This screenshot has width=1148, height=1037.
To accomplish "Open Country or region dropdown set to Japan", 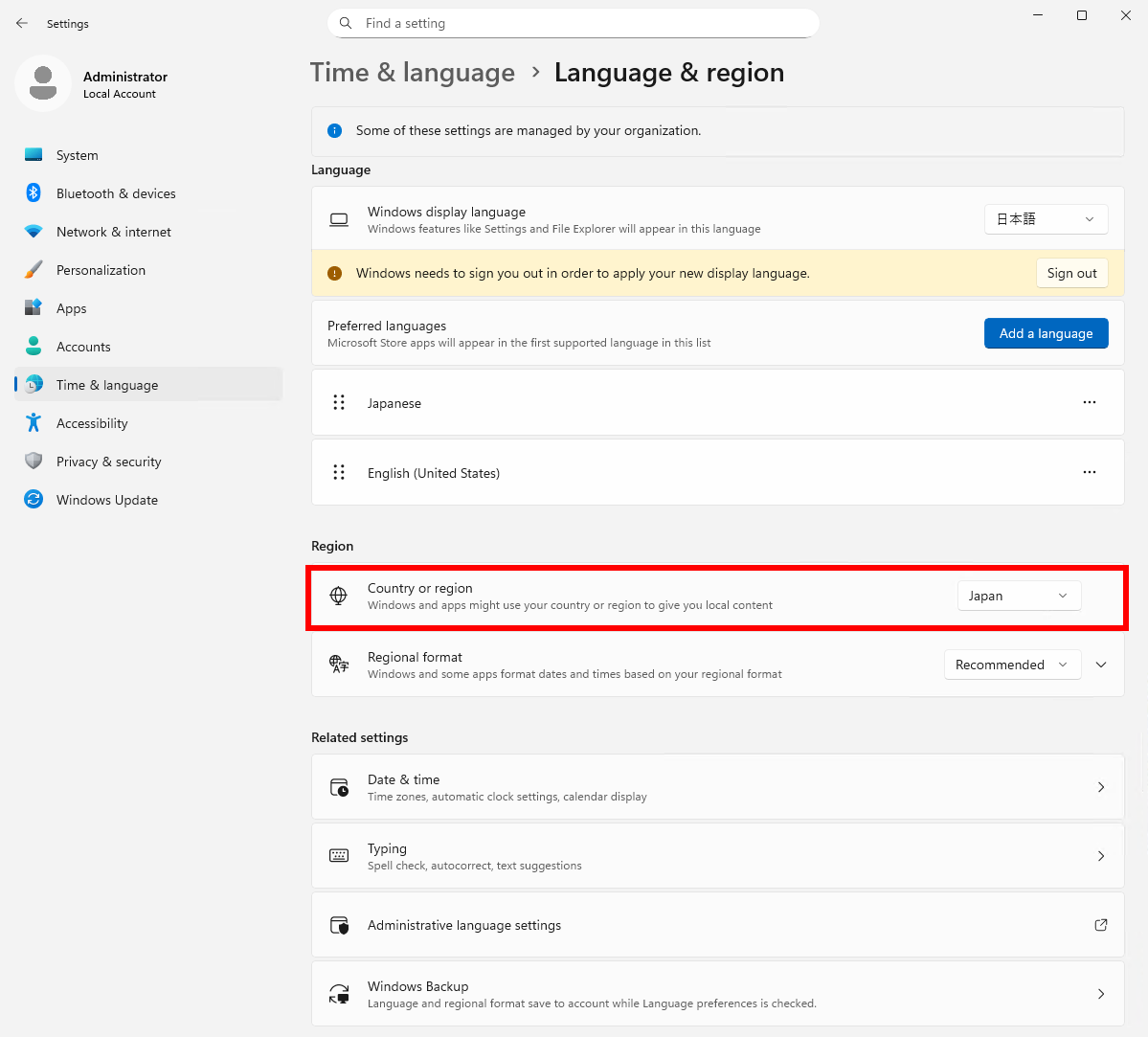I will [1019, 597].
